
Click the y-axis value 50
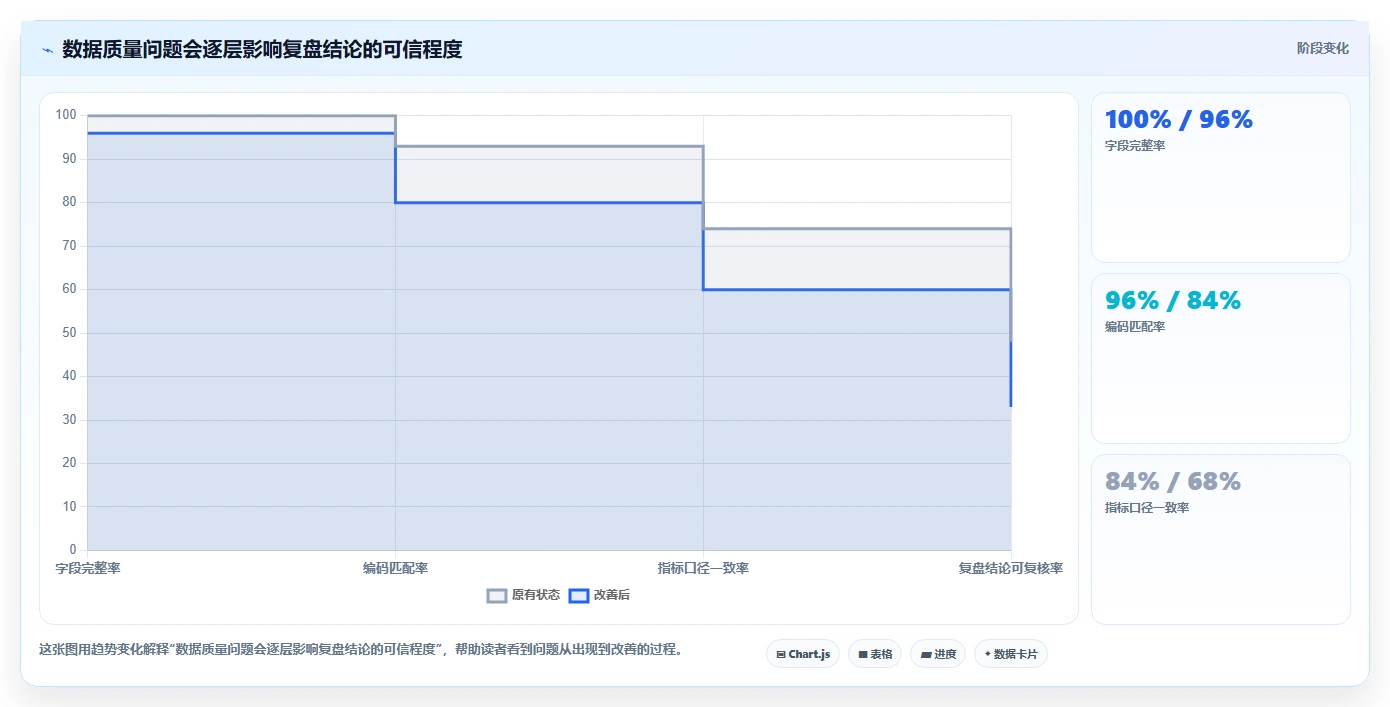click(69, 332)
